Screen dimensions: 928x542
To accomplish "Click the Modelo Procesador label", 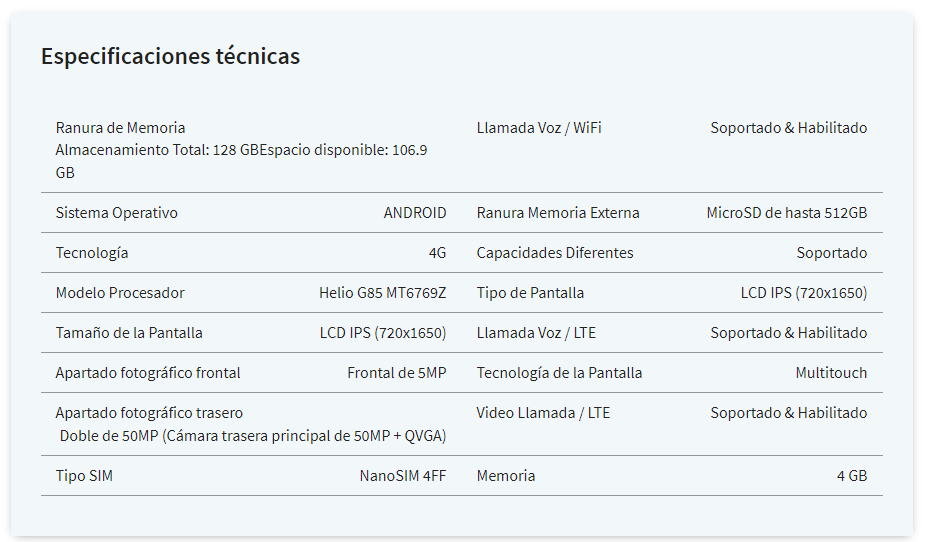I will tap(120, 293).
